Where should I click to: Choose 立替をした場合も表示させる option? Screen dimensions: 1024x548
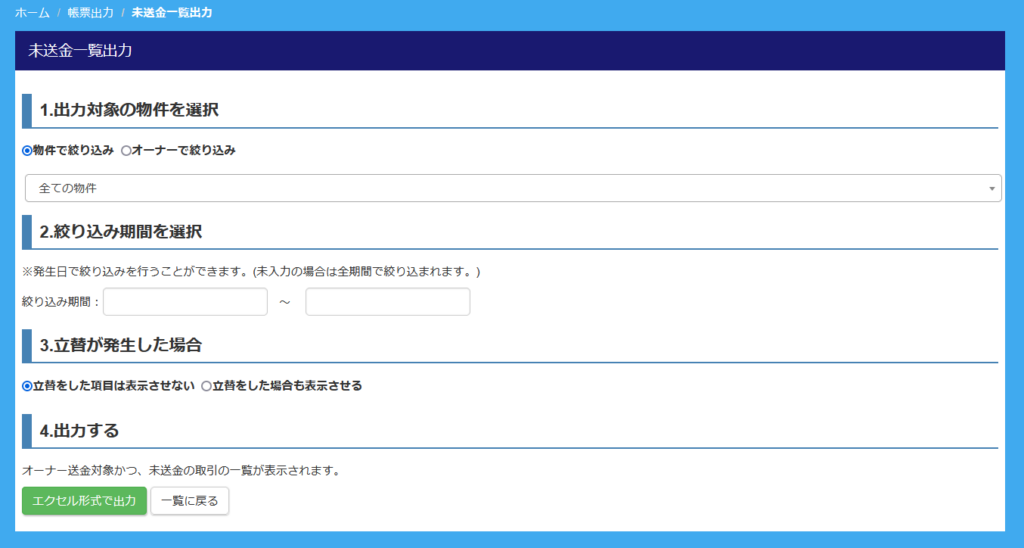pos(206,386)
